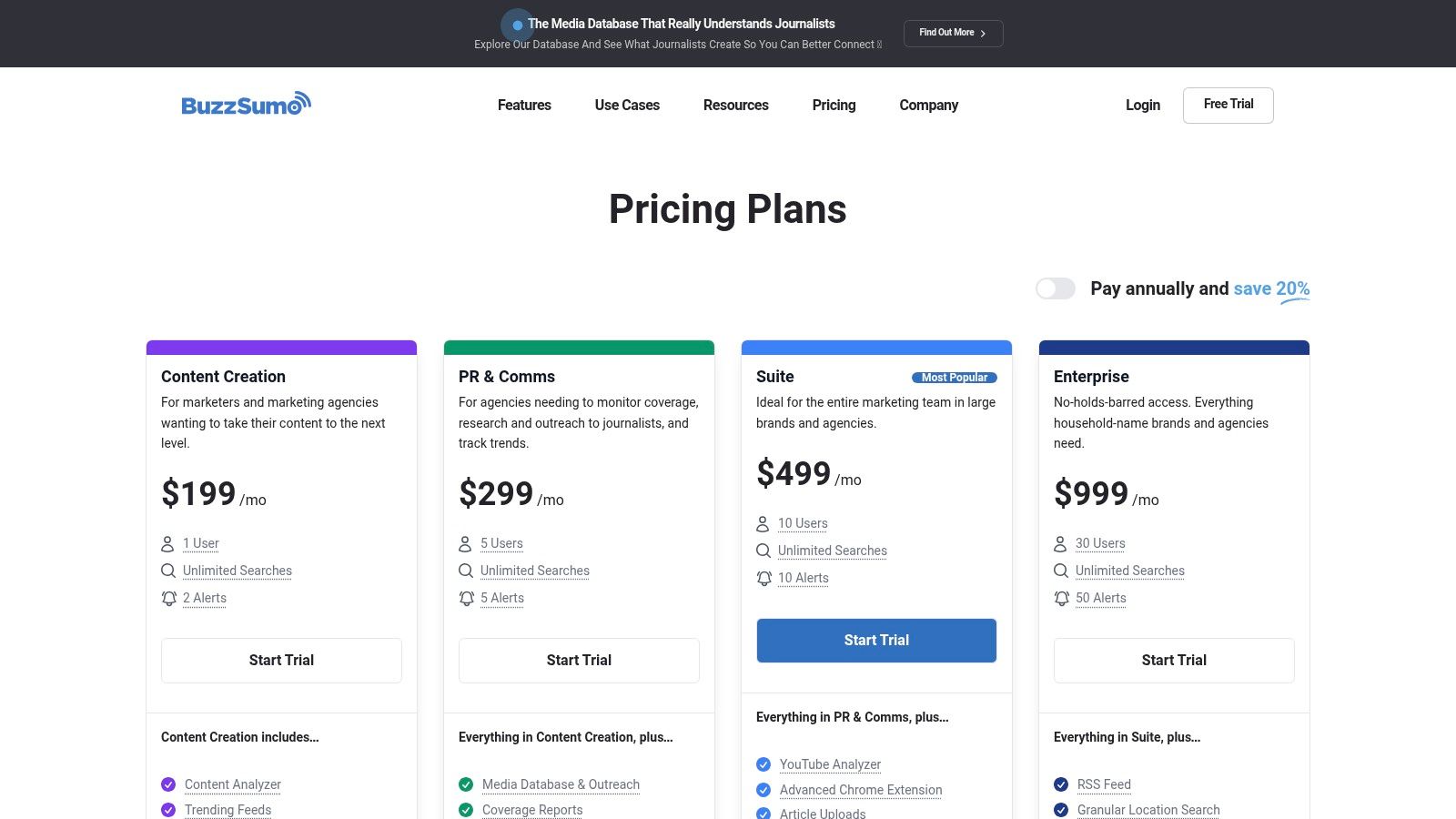Click the Most Popular badge on Suite
Image resolution: width=1456 pixels, height=819 pixels.
953,377
